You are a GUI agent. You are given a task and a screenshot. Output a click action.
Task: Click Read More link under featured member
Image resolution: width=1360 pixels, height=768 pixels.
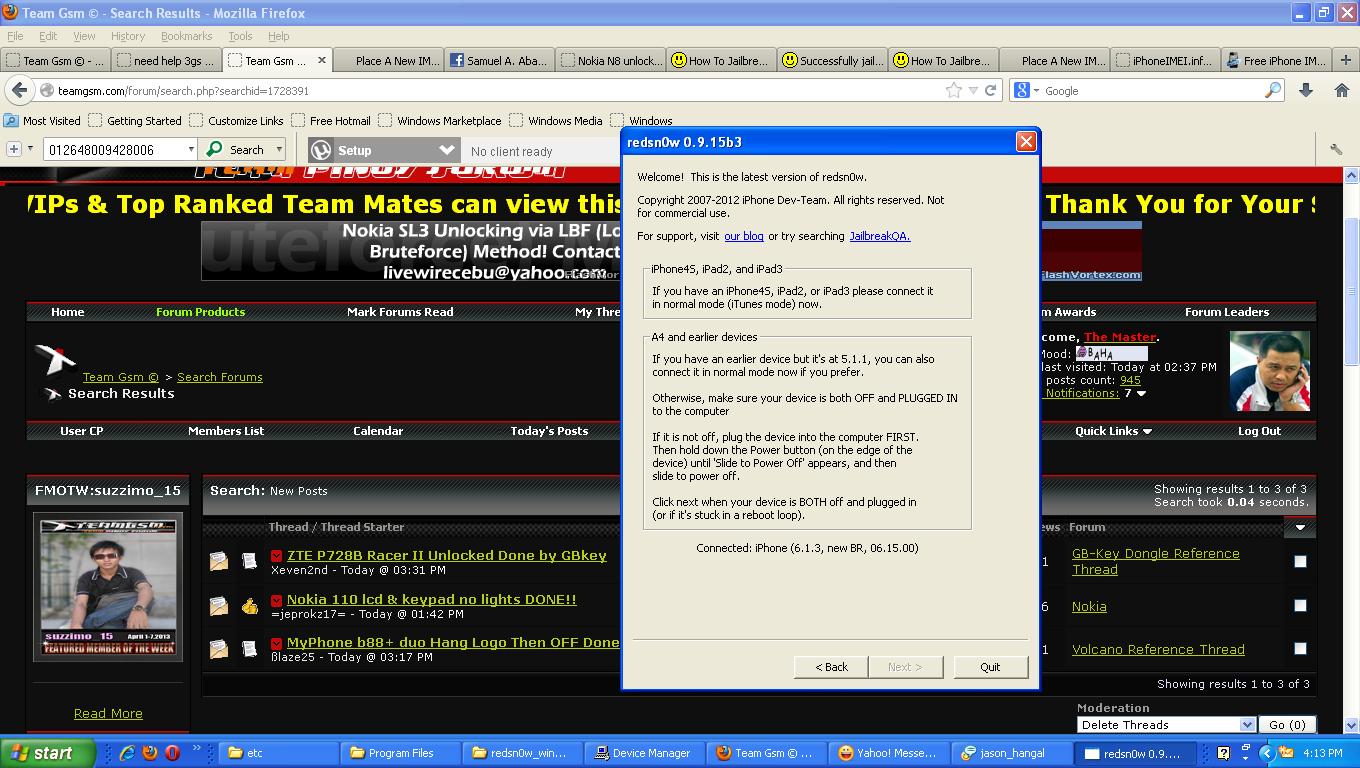pos(108,713)
